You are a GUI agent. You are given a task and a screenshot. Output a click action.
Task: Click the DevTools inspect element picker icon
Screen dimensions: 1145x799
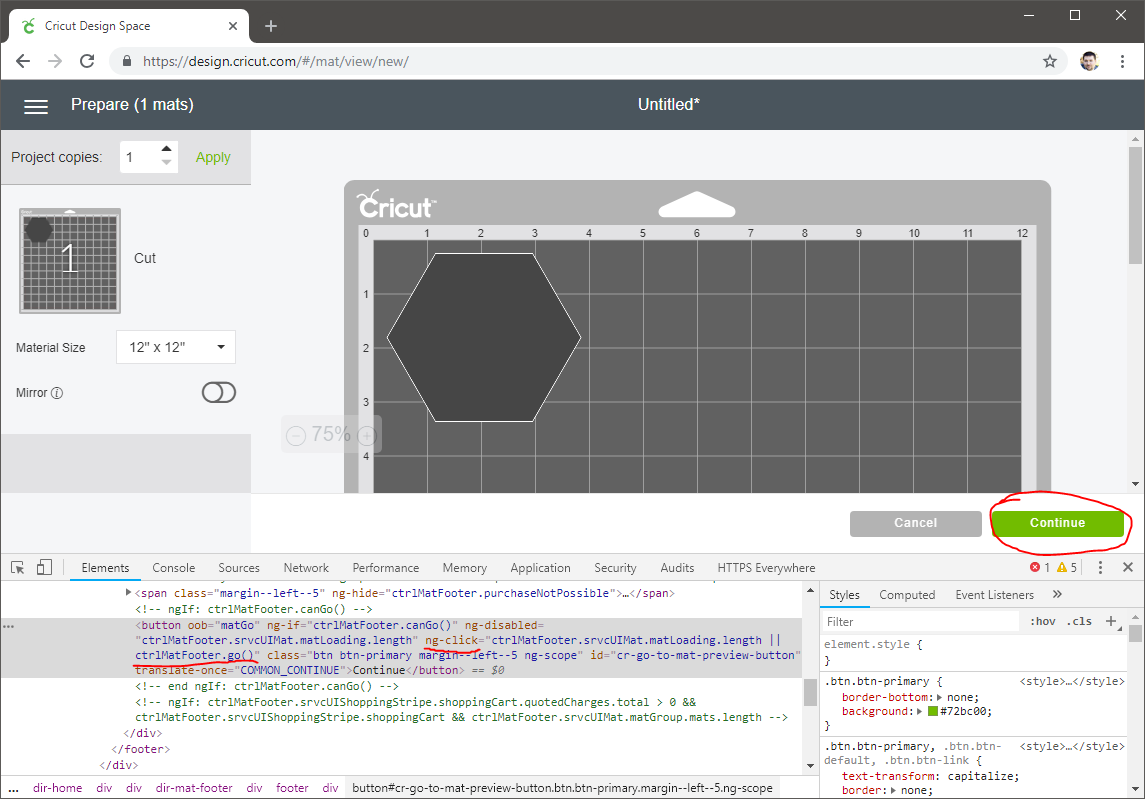tap(18, 568)
